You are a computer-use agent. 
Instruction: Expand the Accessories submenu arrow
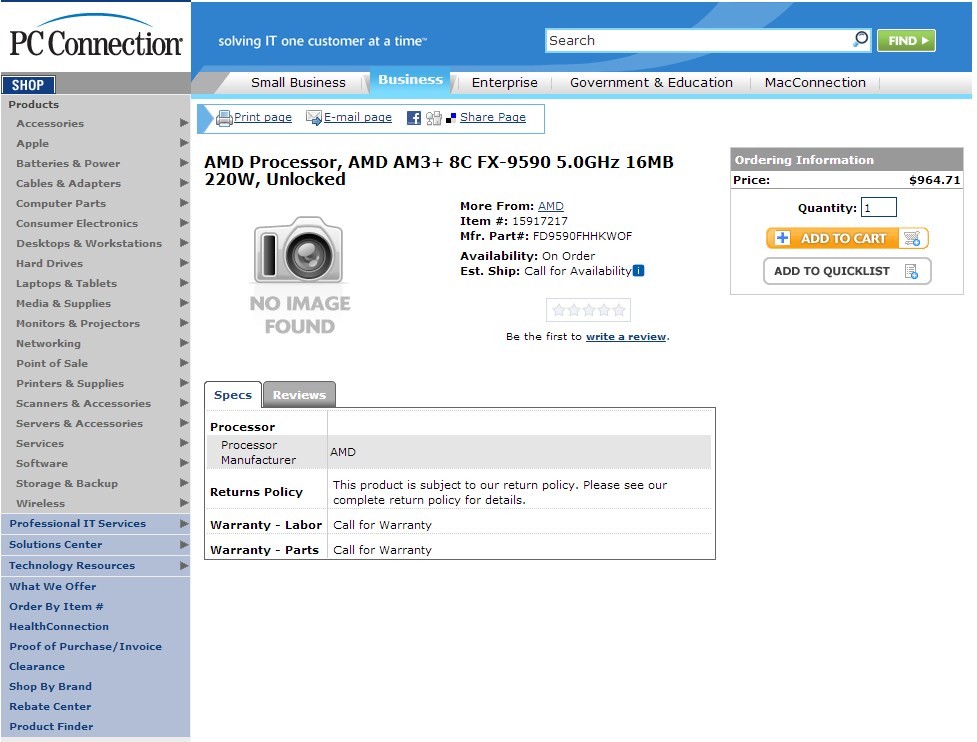click(184, 123)
